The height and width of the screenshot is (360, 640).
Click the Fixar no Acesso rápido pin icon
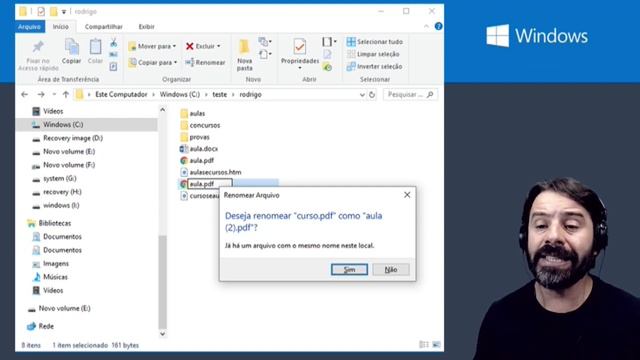coord(38,47)
